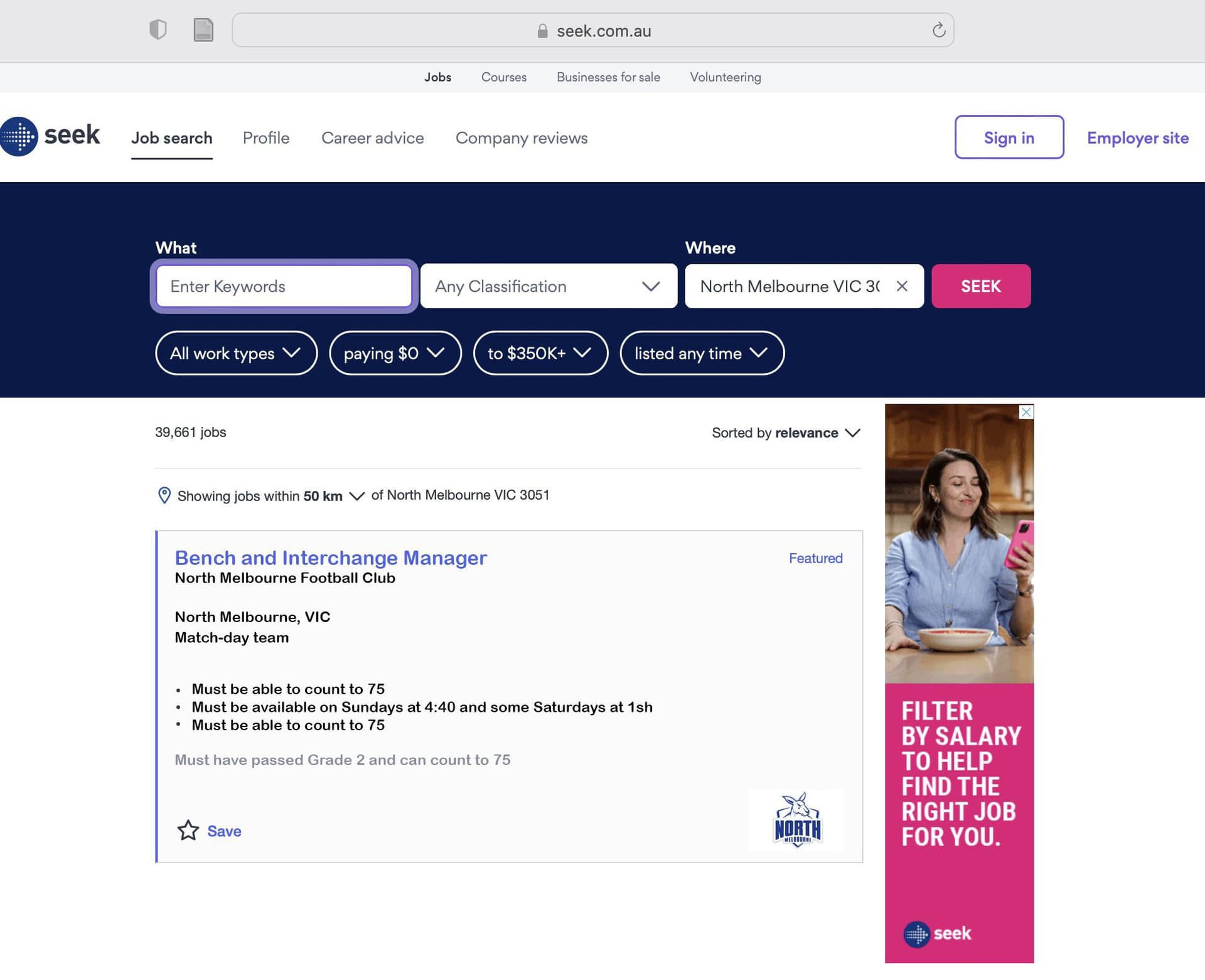Close the sidebar ad with the X icon
Viewport: 1205px width, 980px height.
point(1026,412)
